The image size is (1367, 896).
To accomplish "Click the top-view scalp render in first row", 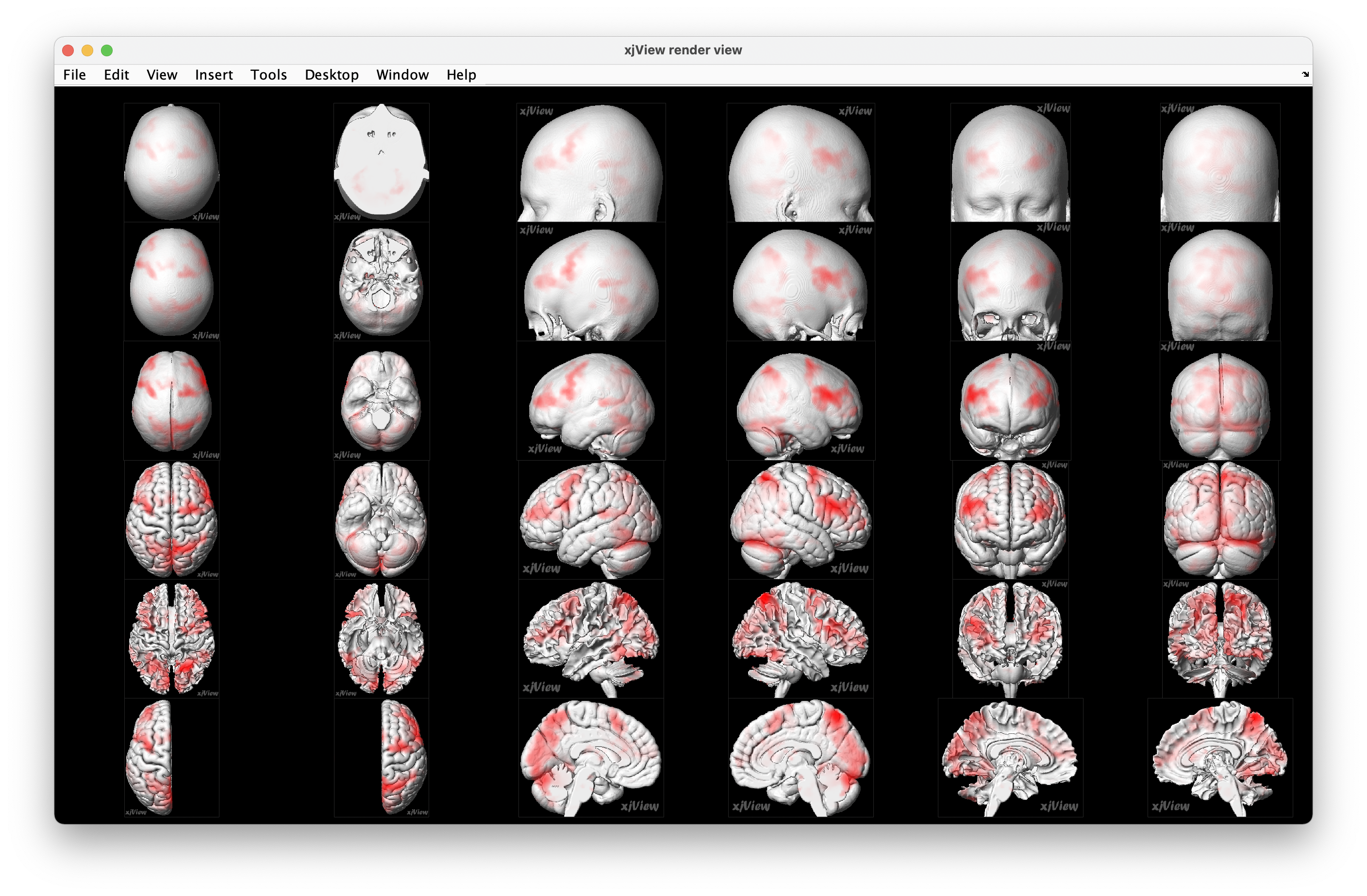I will click(171, 162).
